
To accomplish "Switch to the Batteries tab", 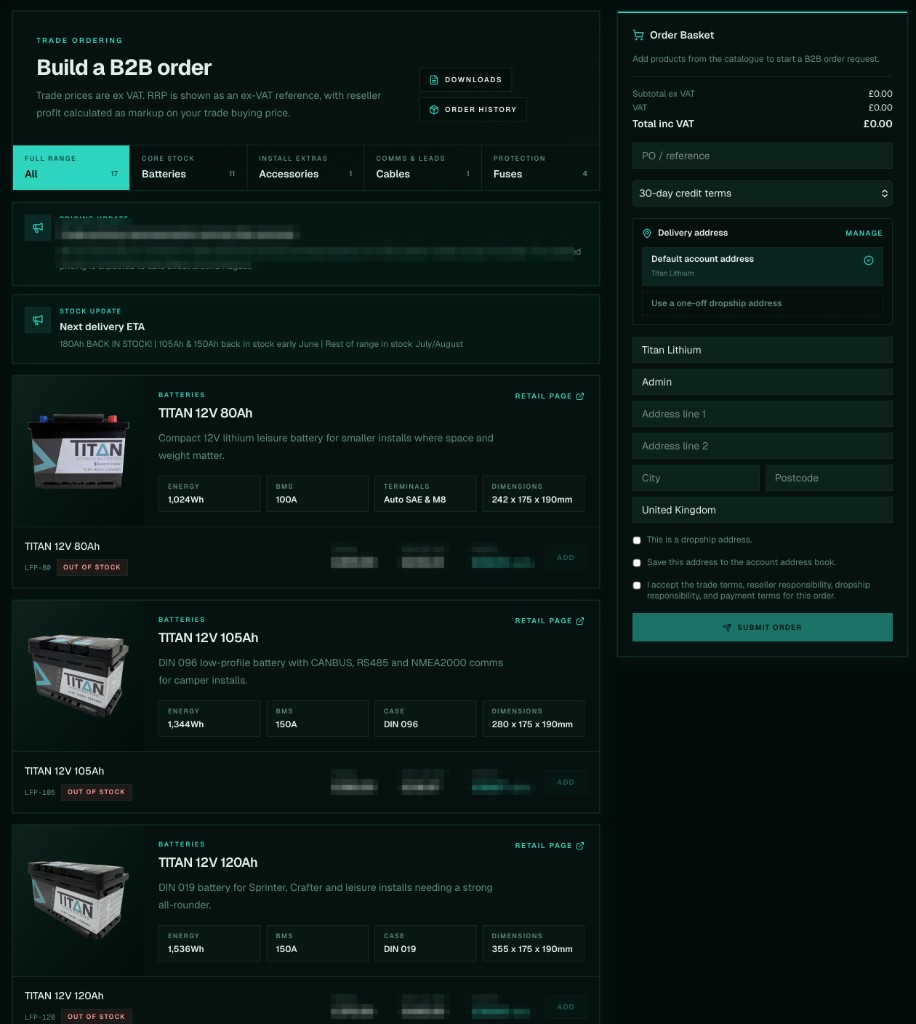I will coord(188,168).
